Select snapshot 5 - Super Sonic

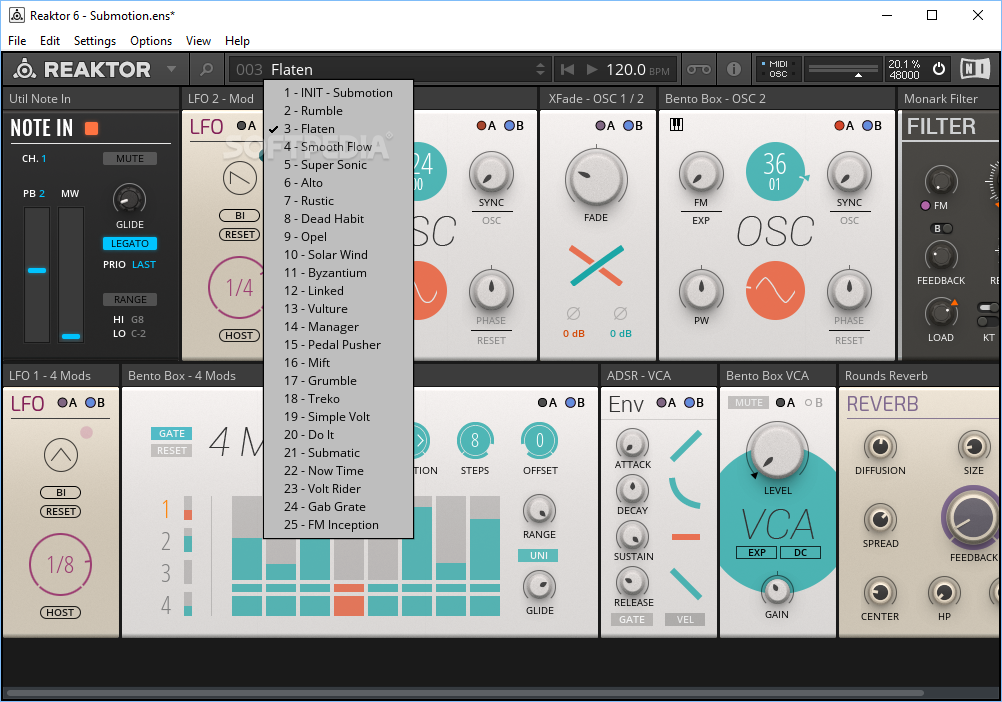pos(339,165)
